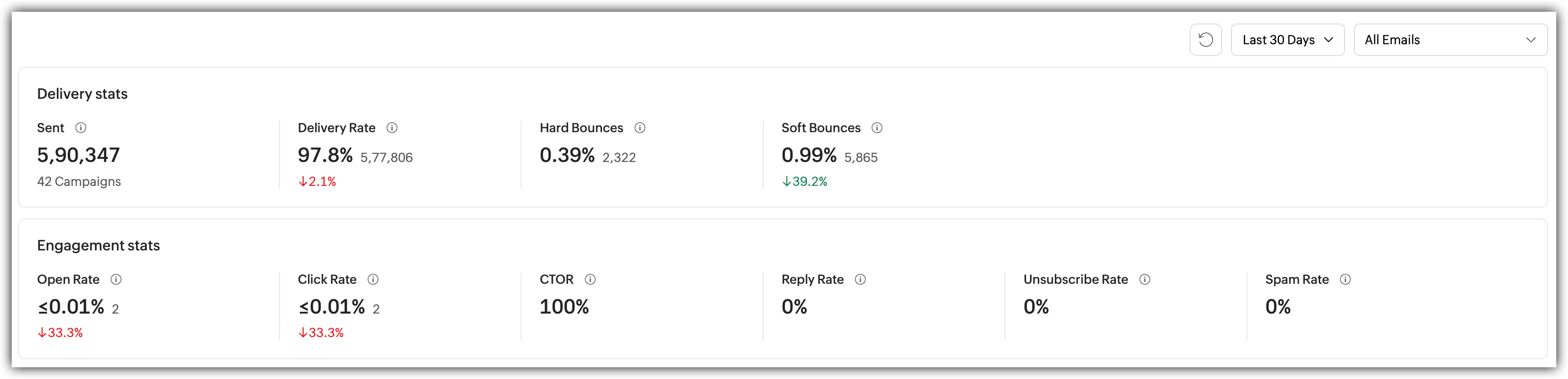Click info icon next to Reply Rate
Screen dimensions: 1568x379
click(x=860, y=279)
